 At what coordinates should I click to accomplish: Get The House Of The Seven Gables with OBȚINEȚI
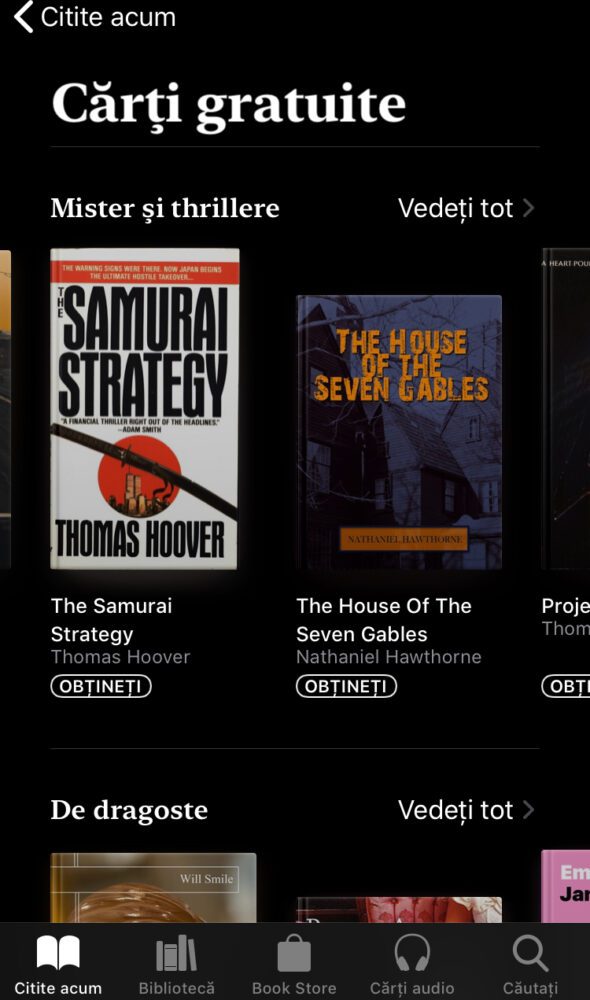pyautogui.click(x=346, y=687)
